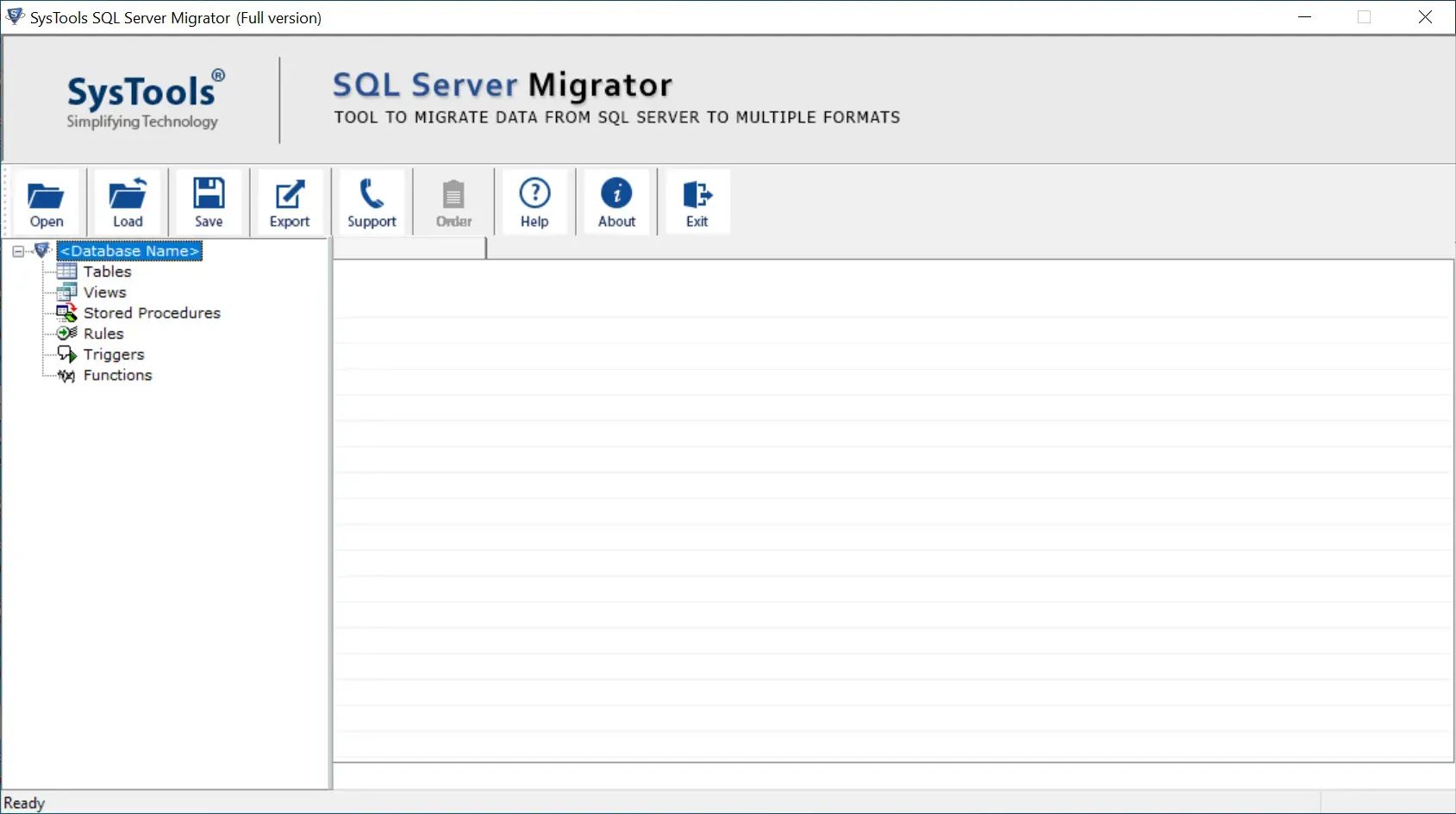This screenshot has width=1456, height=814.
Task: Select Views in the database tree
Action: 104,291
